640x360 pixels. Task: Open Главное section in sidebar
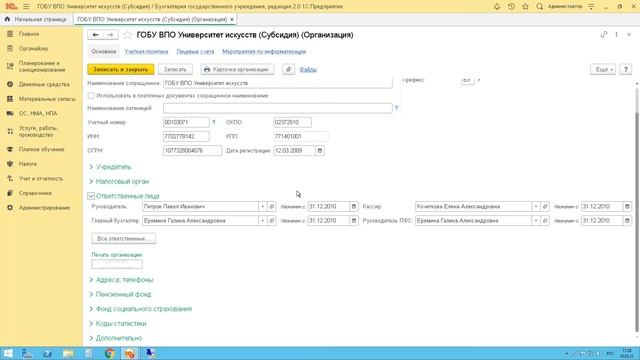(x=29, y=34)
